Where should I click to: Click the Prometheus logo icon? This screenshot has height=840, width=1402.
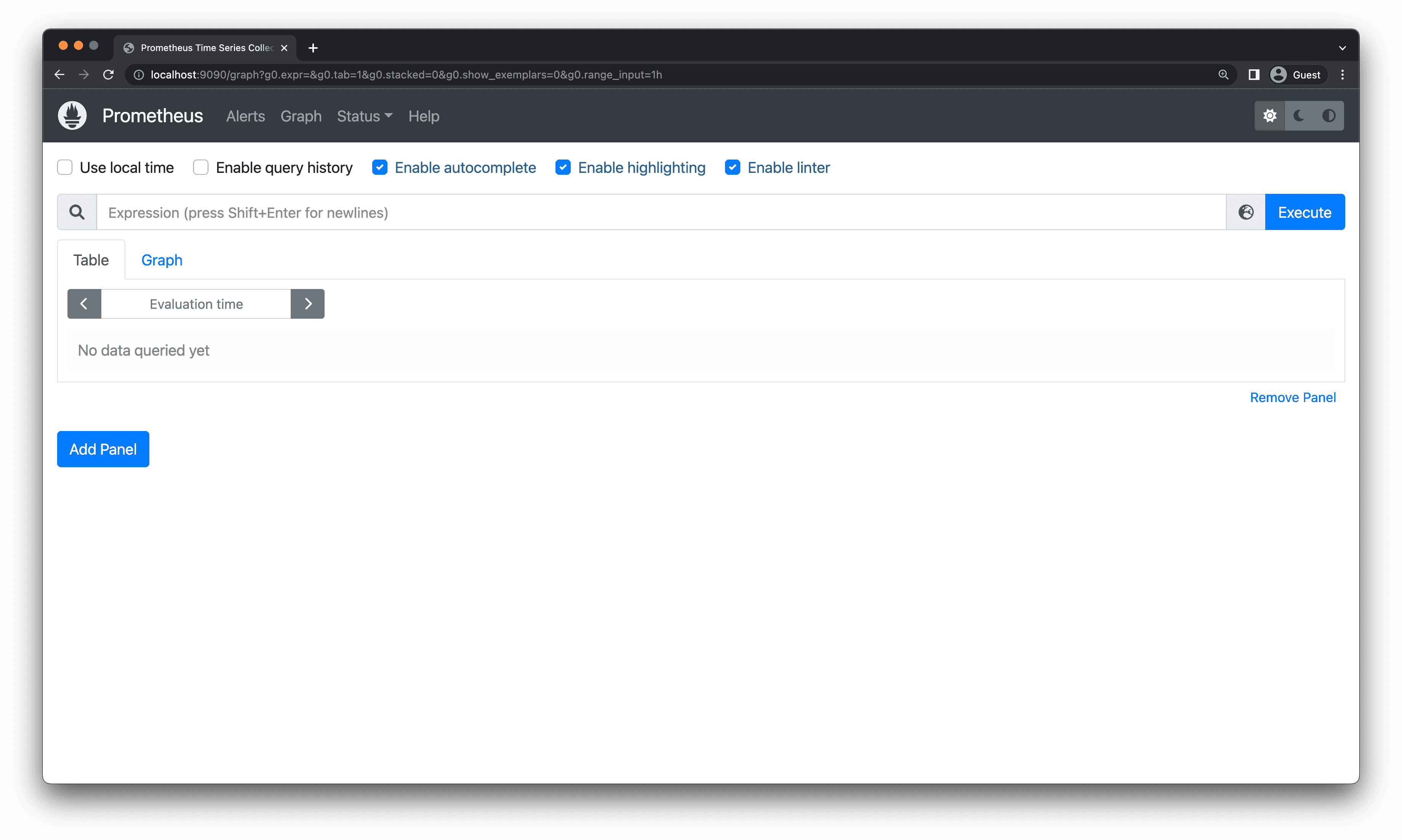pyautogui.click(x=72, y=115)
